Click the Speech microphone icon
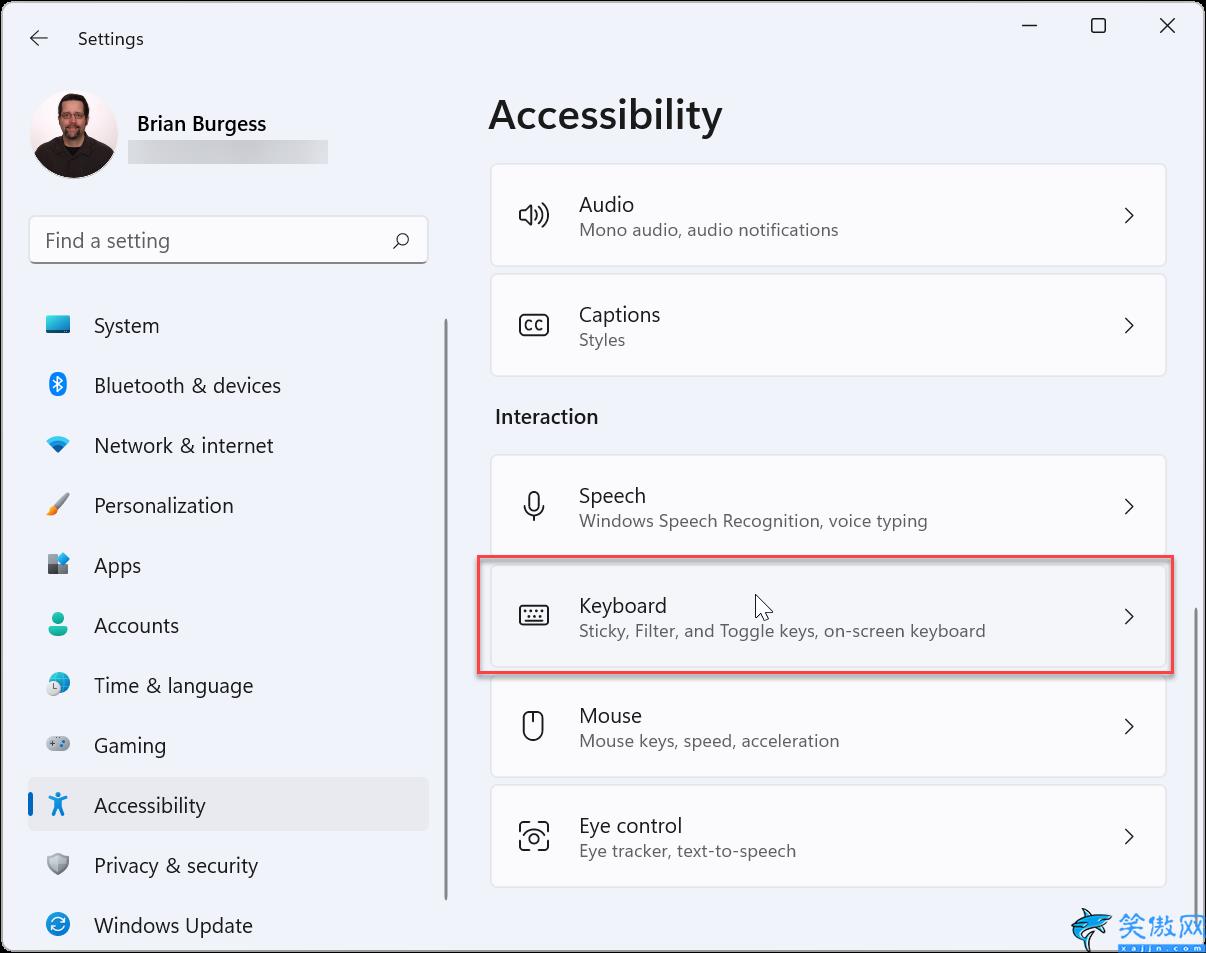The width and height of the screenshot is (1206, 953). click(534, 506)
